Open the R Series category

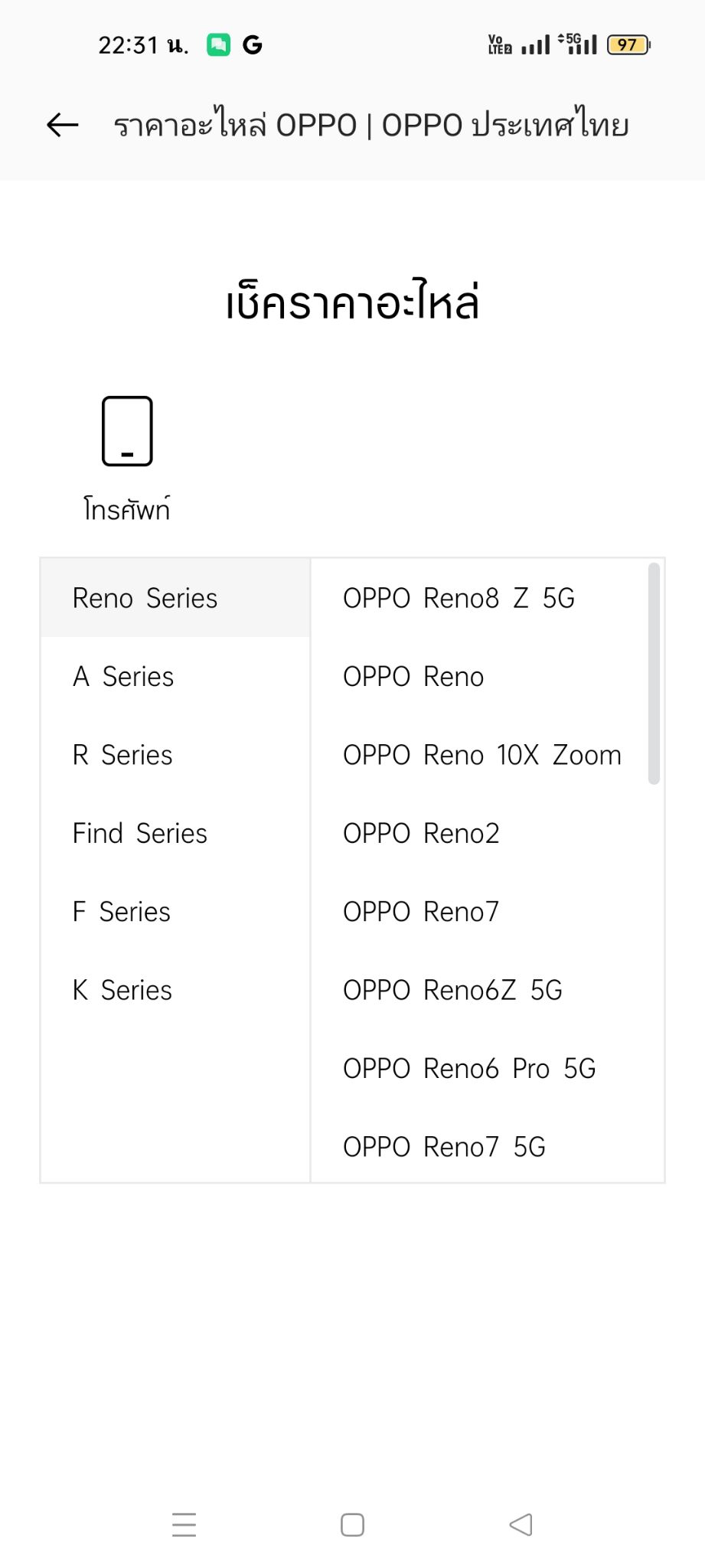click(175, 755)
